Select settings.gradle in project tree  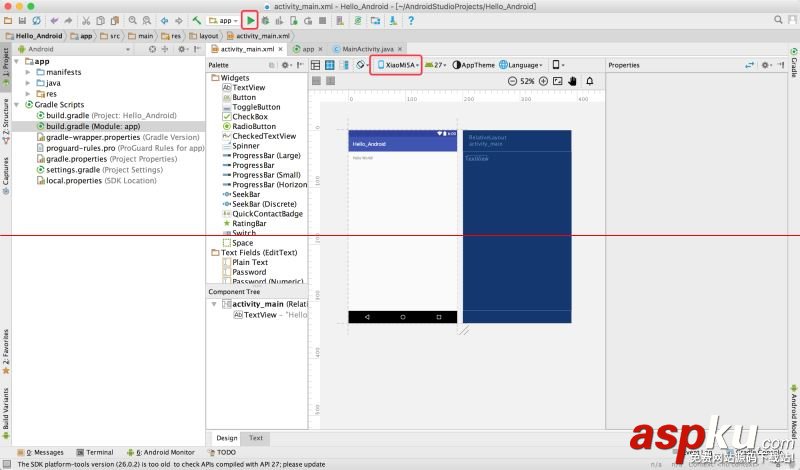(x=99, y=169)
